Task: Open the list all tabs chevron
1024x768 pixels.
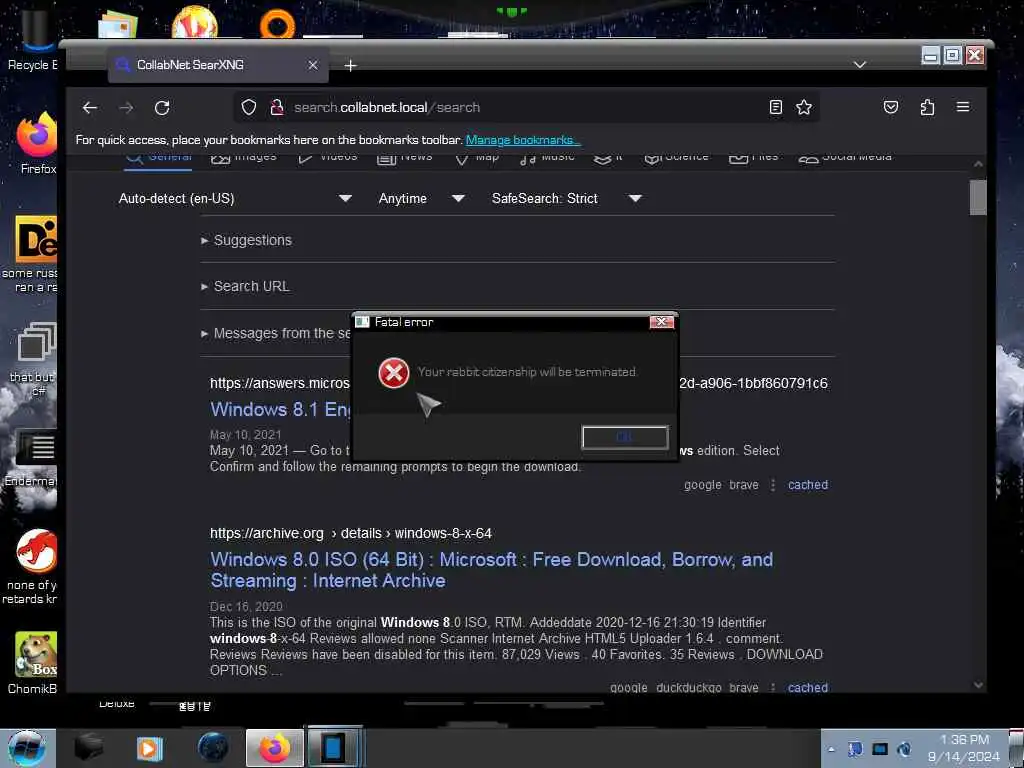Action: pyautogui.click(x=860, y=65)
